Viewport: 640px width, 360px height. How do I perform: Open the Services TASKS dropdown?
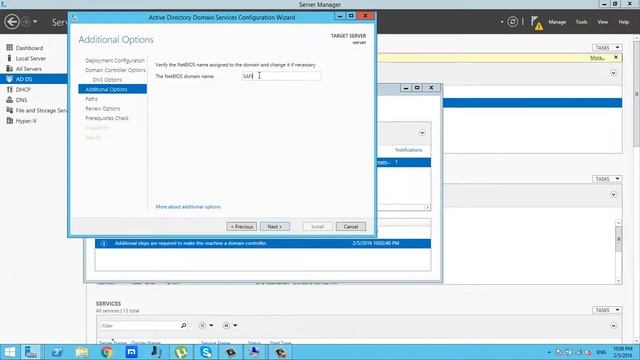click(607, 310)
